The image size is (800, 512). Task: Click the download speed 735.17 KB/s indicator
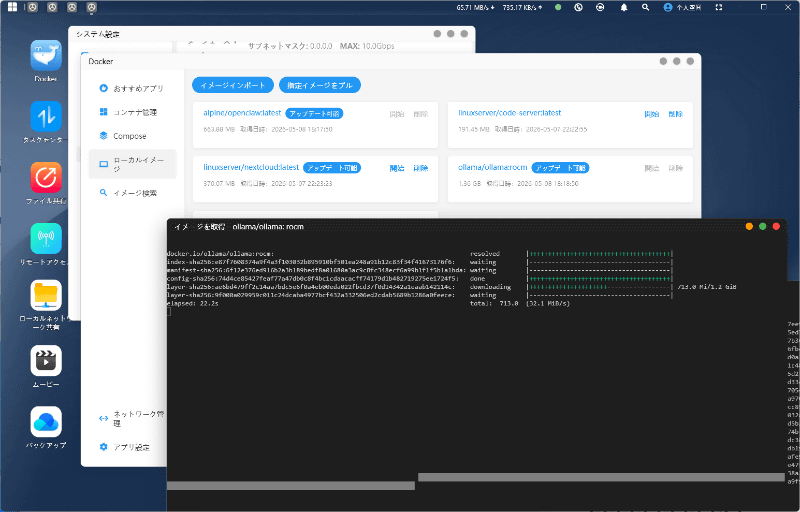(522, 7)
